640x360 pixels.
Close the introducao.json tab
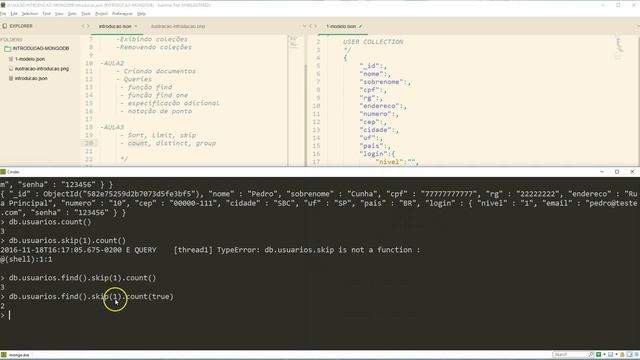click(x=136, y=26)
